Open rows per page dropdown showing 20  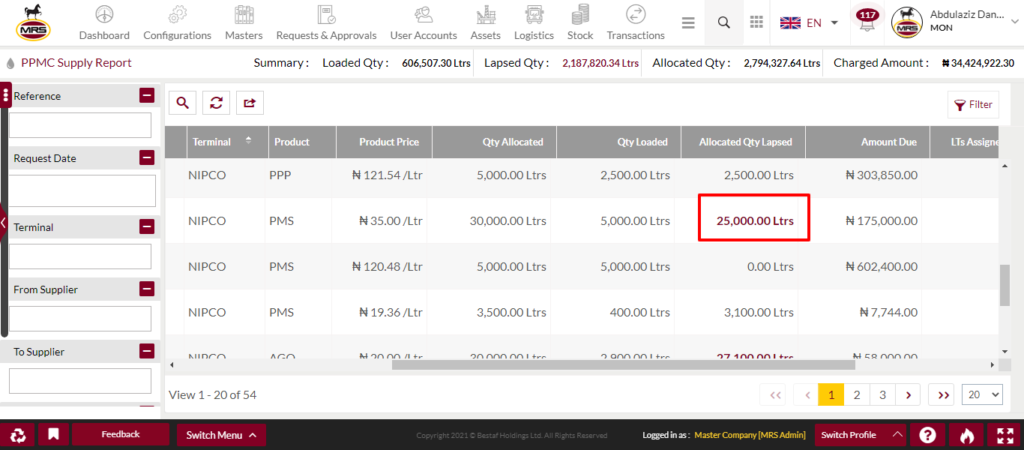click(982, 394)
